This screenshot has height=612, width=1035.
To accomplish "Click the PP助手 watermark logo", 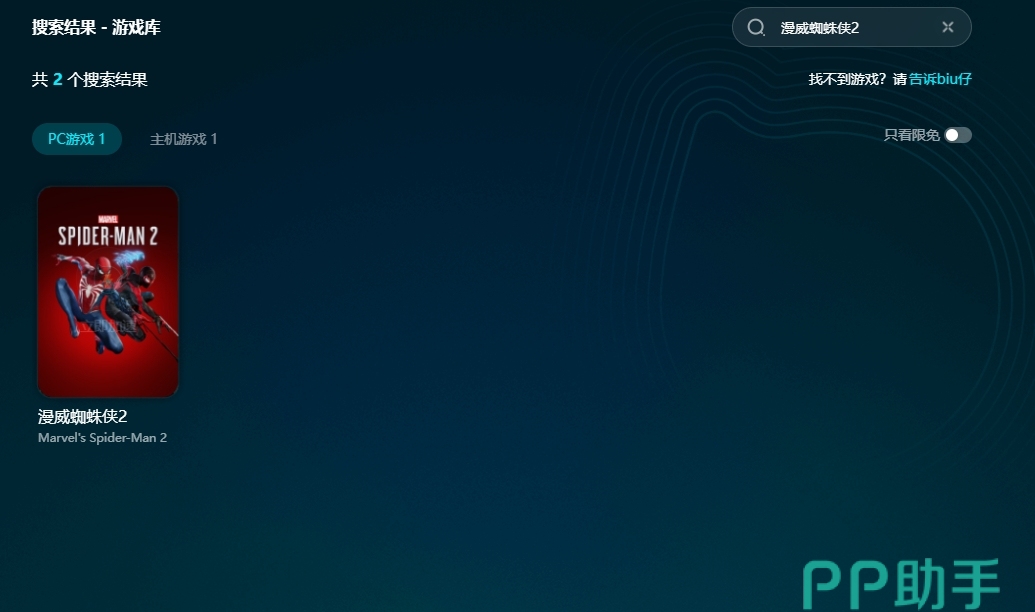I will [902, 583].
